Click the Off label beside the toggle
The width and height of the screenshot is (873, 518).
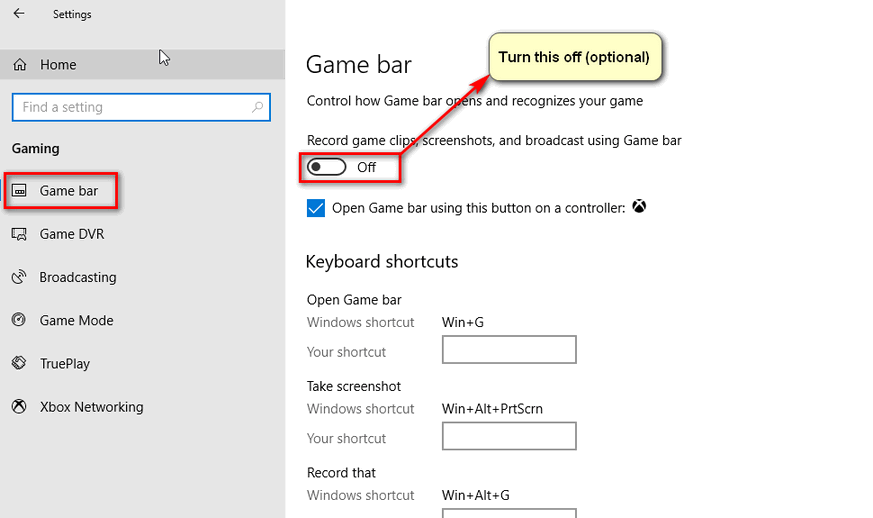366,167
